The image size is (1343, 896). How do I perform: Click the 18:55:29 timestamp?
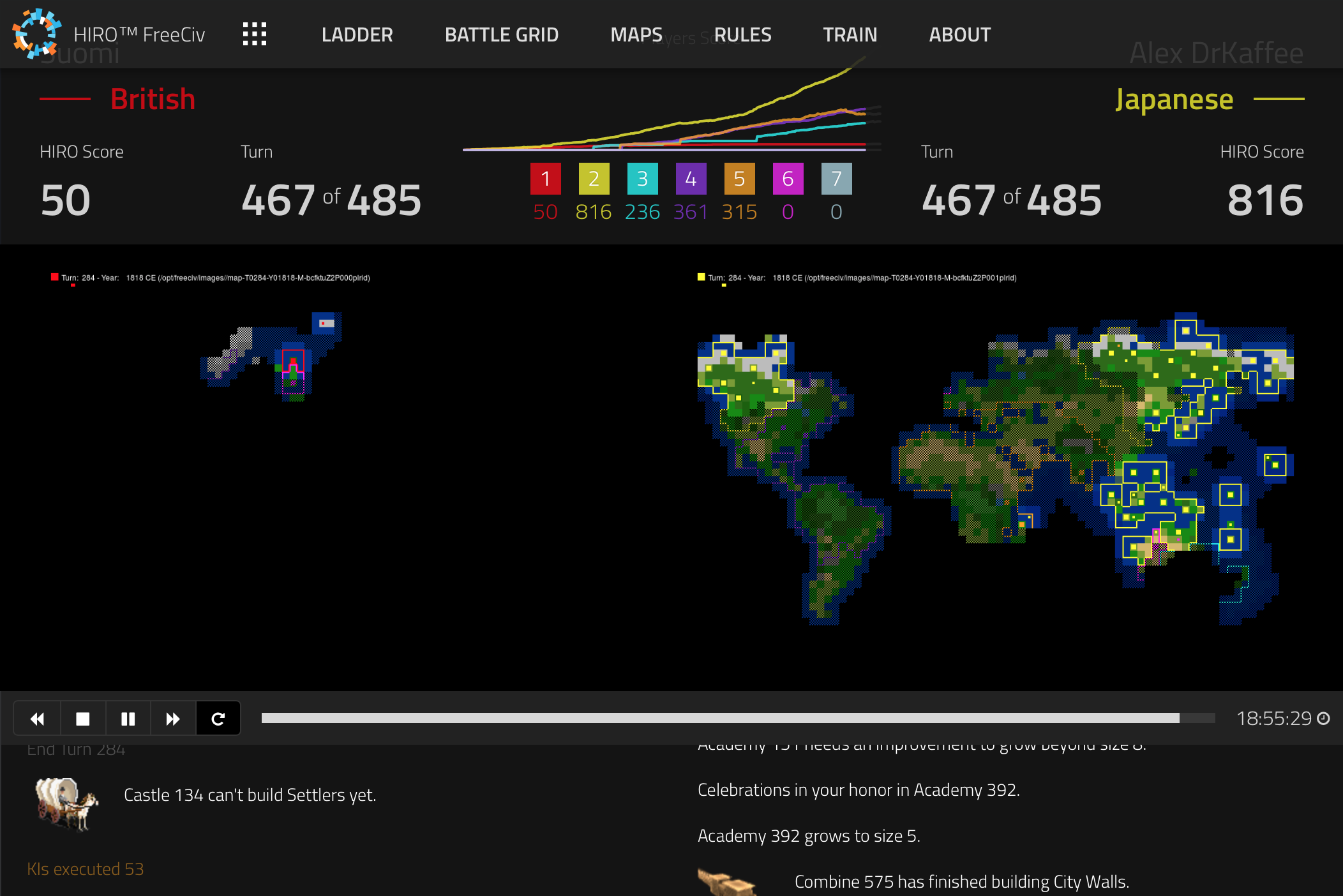point(1274,719)
